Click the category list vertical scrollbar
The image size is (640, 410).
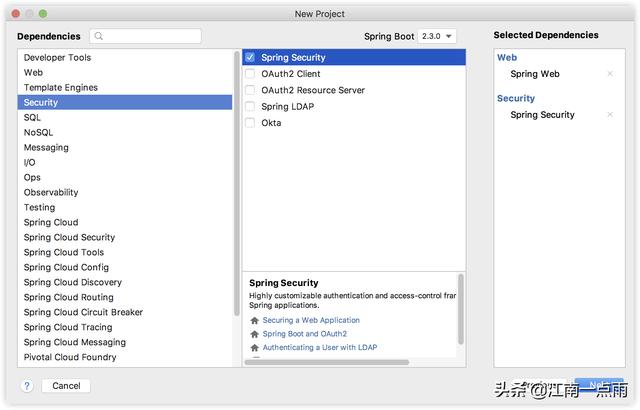coord(237,183)
